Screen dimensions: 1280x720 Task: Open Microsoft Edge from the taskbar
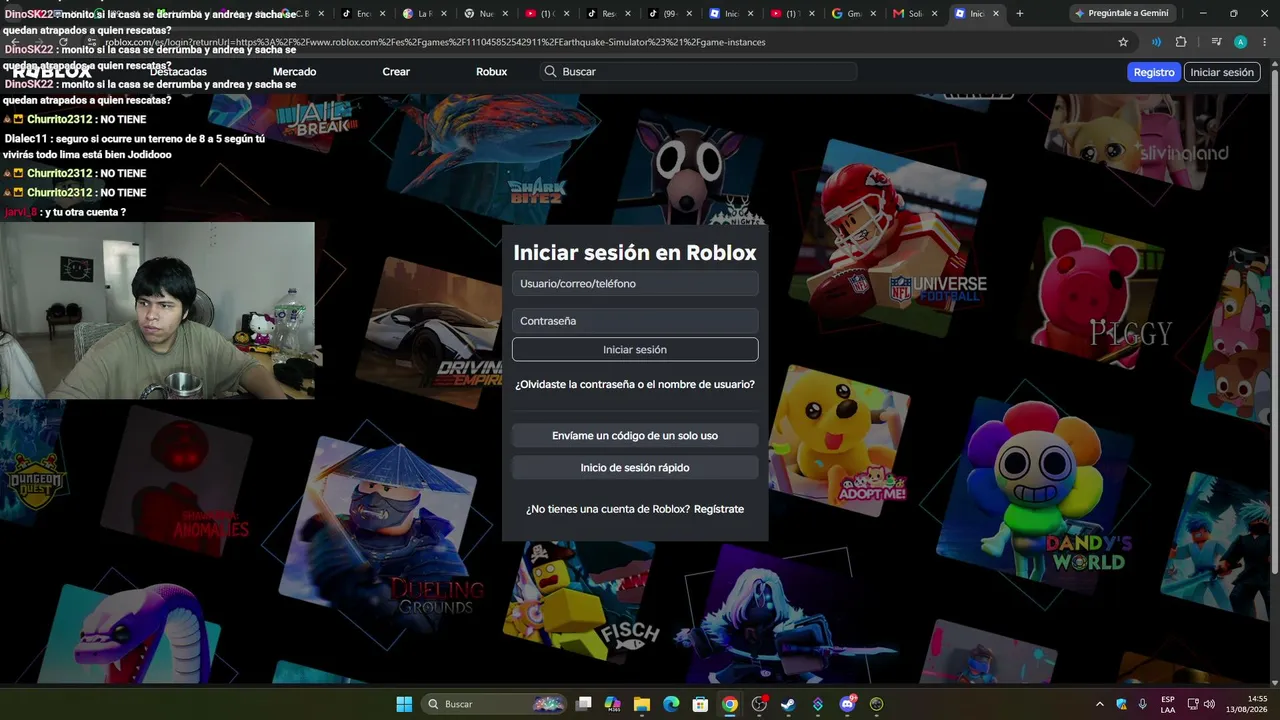coord(671,704)
